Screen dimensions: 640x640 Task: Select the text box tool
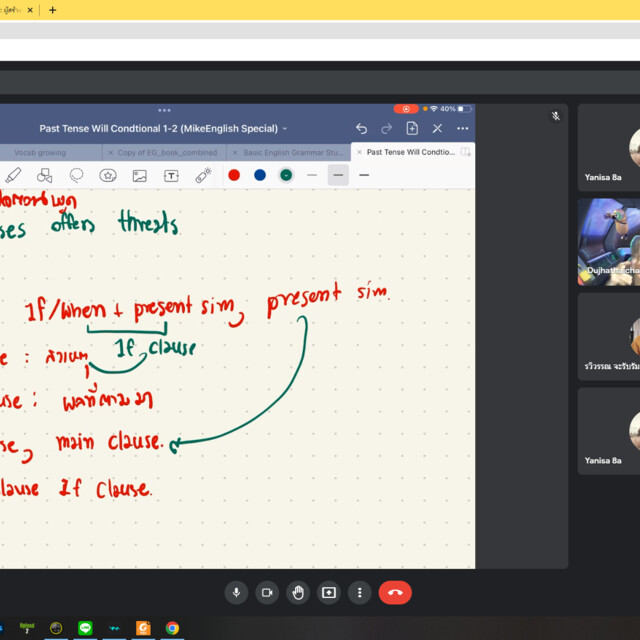[171, 175]
